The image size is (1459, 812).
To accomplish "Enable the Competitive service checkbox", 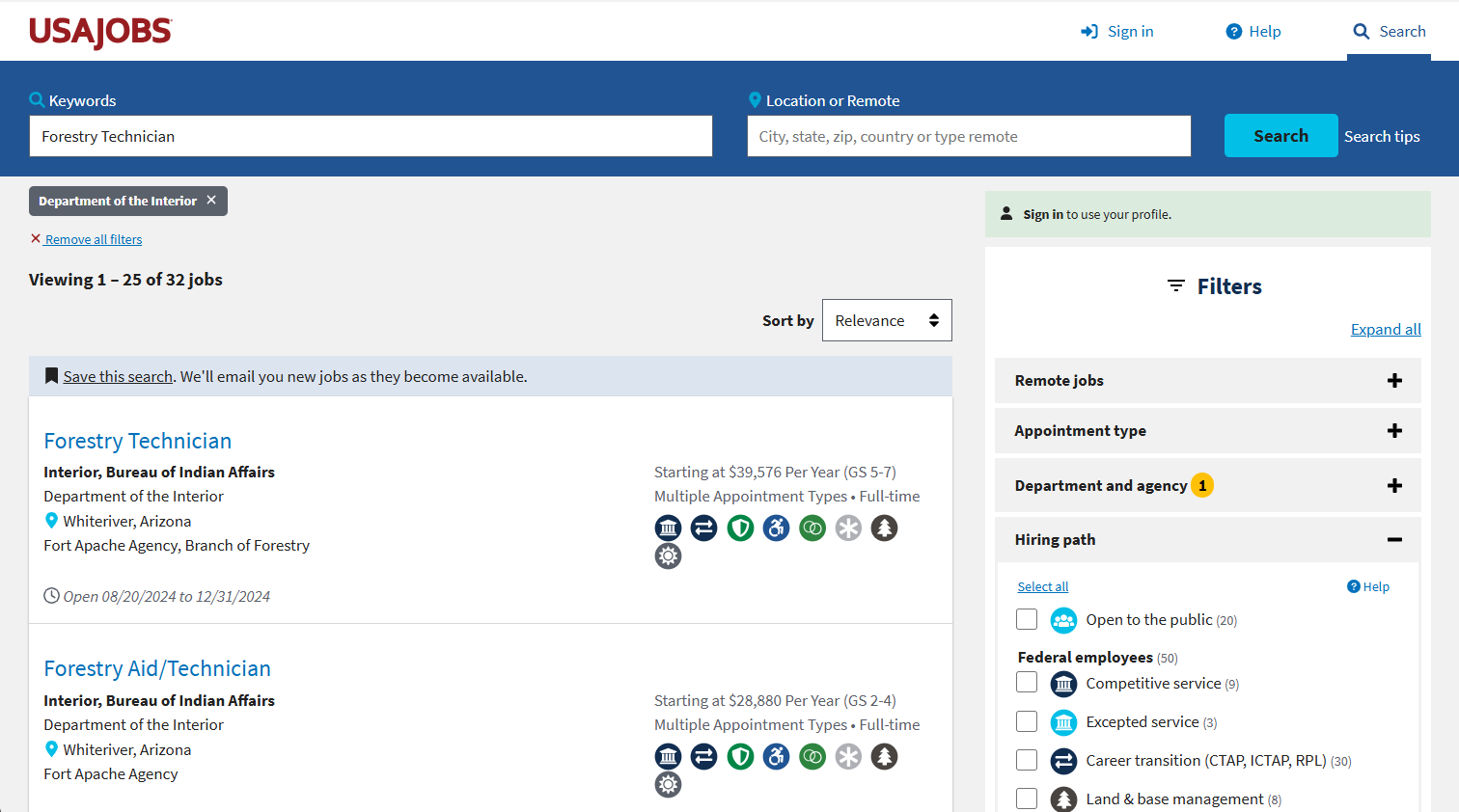I will 1027,683.
